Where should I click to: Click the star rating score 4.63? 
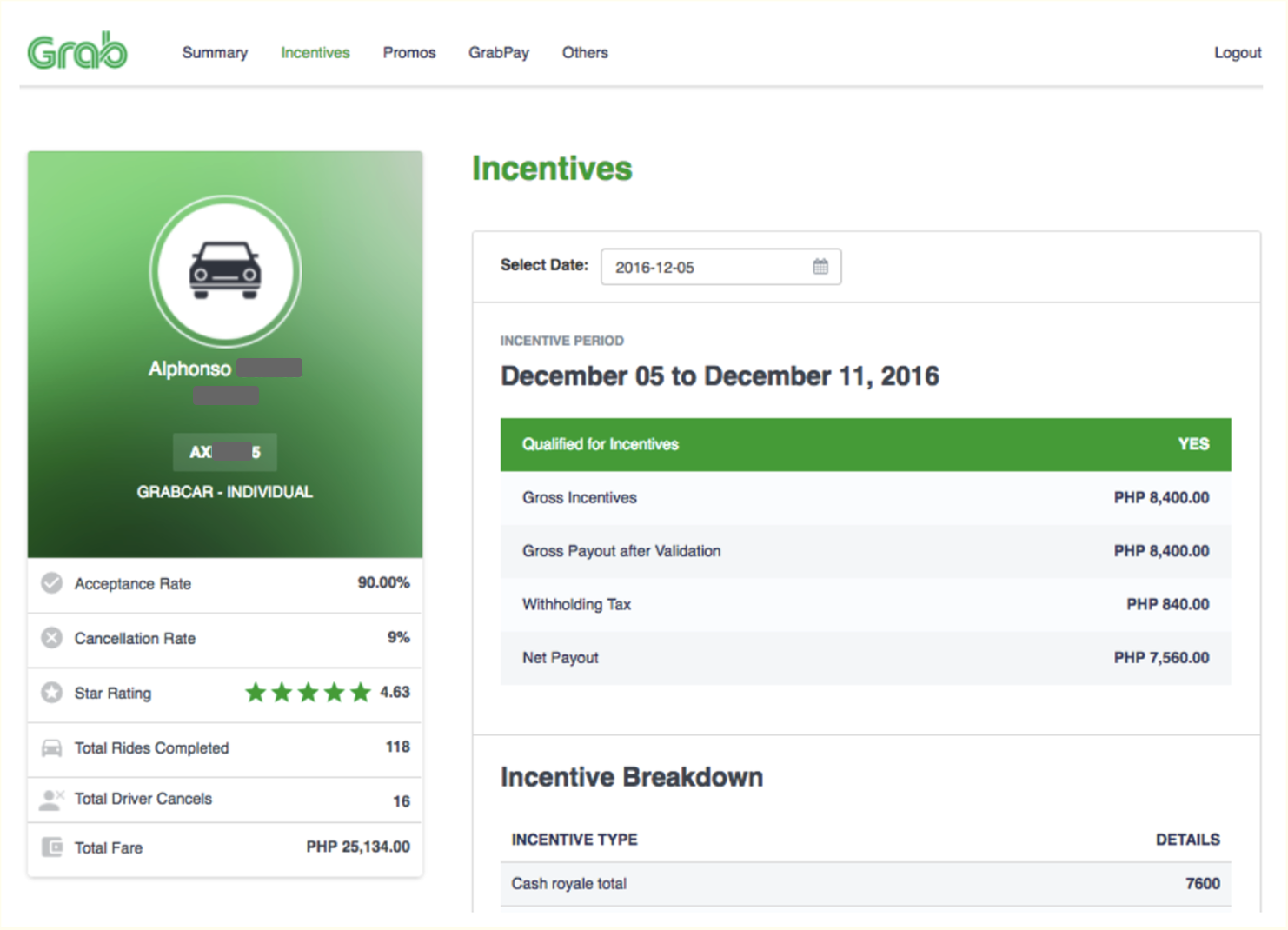(x=395, y=692)
